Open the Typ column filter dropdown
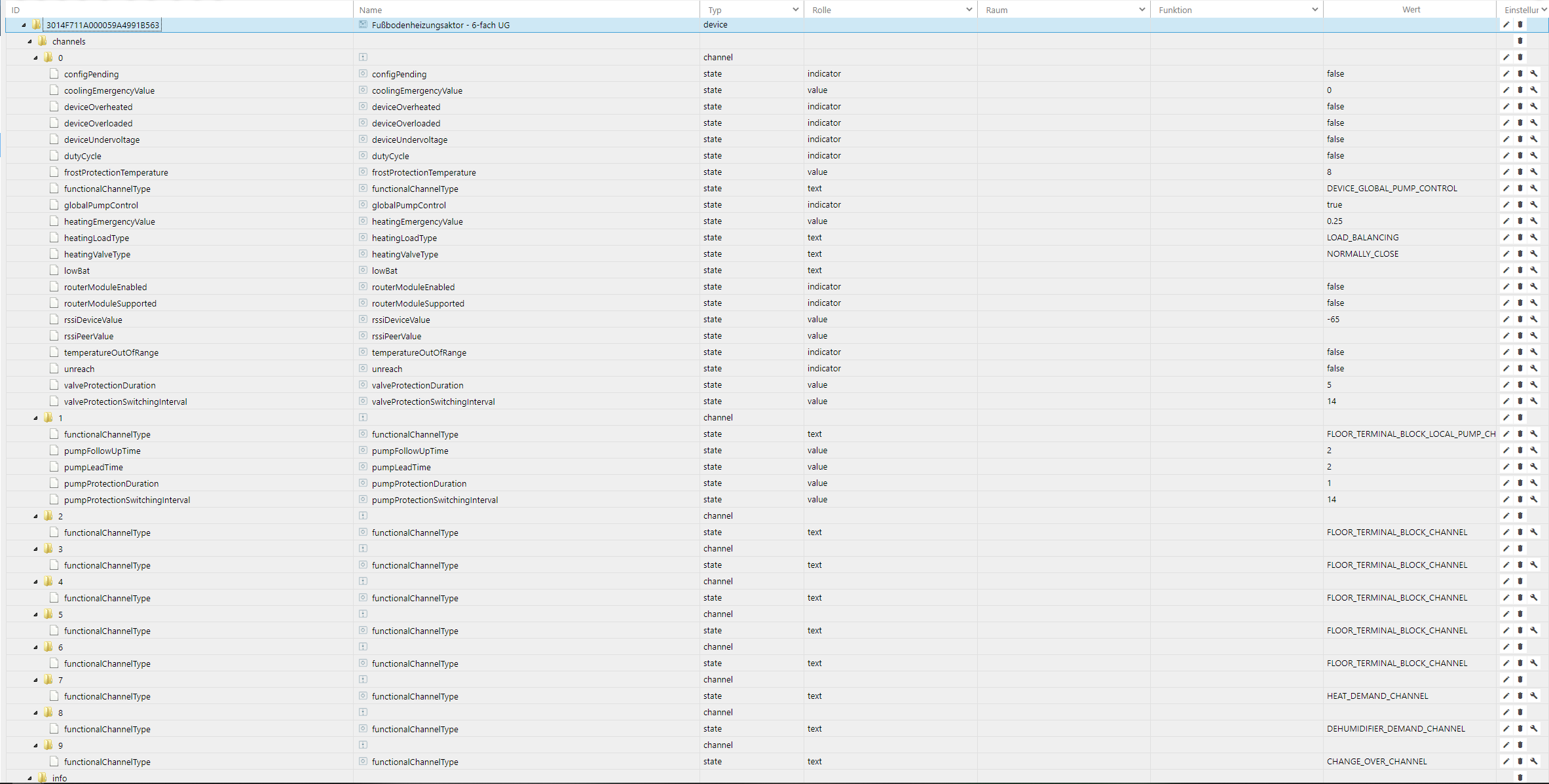 795,10
